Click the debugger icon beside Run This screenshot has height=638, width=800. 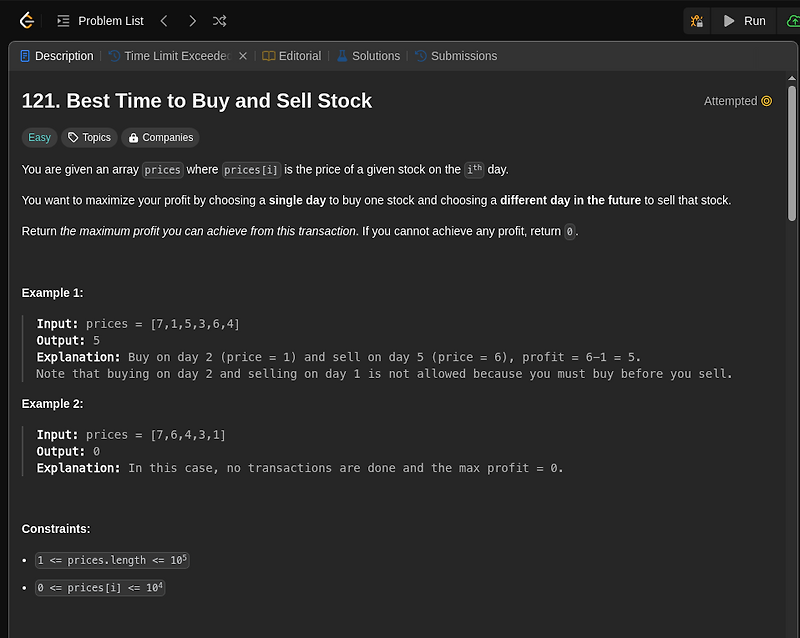697,21
